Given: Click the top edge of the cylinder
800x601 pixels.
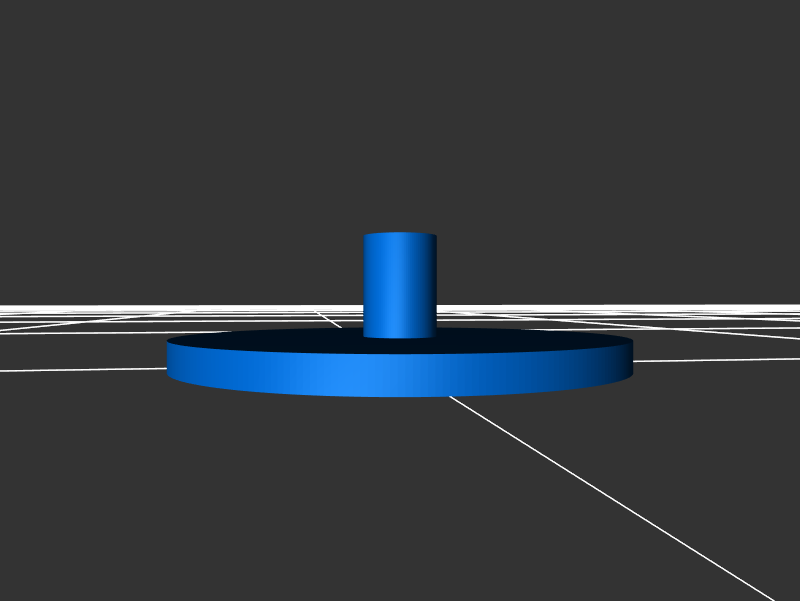Looking at the screenshot, I should pyautogui.click(x=400, y=235).
